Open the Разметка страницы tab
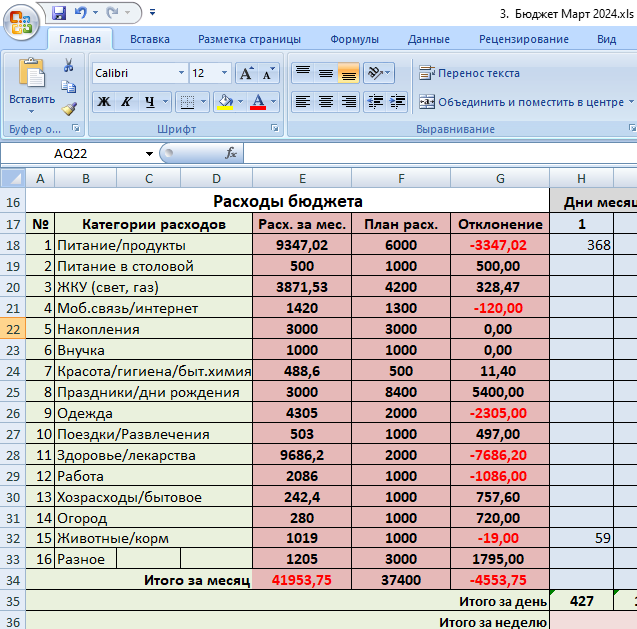This screenshot has width=637, height=629. [249, 39]
